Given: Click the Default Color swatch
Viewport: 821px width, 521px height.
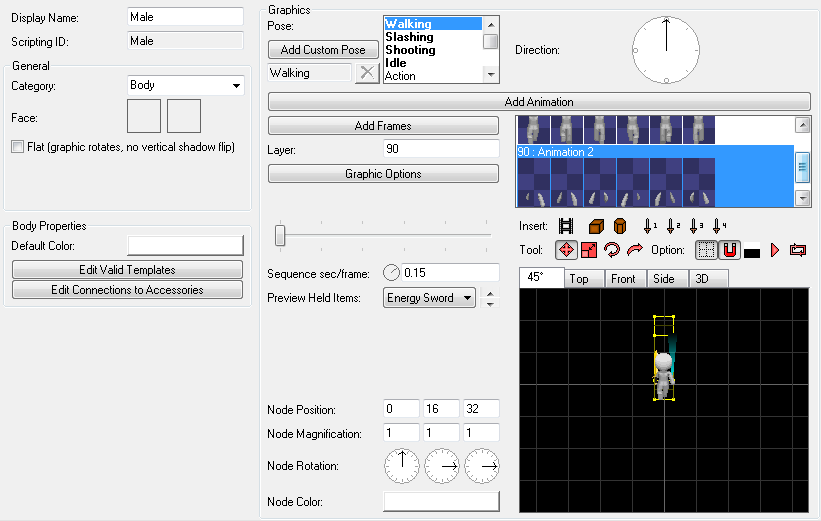Looking at the screenshot, I should tap(185, 246).
